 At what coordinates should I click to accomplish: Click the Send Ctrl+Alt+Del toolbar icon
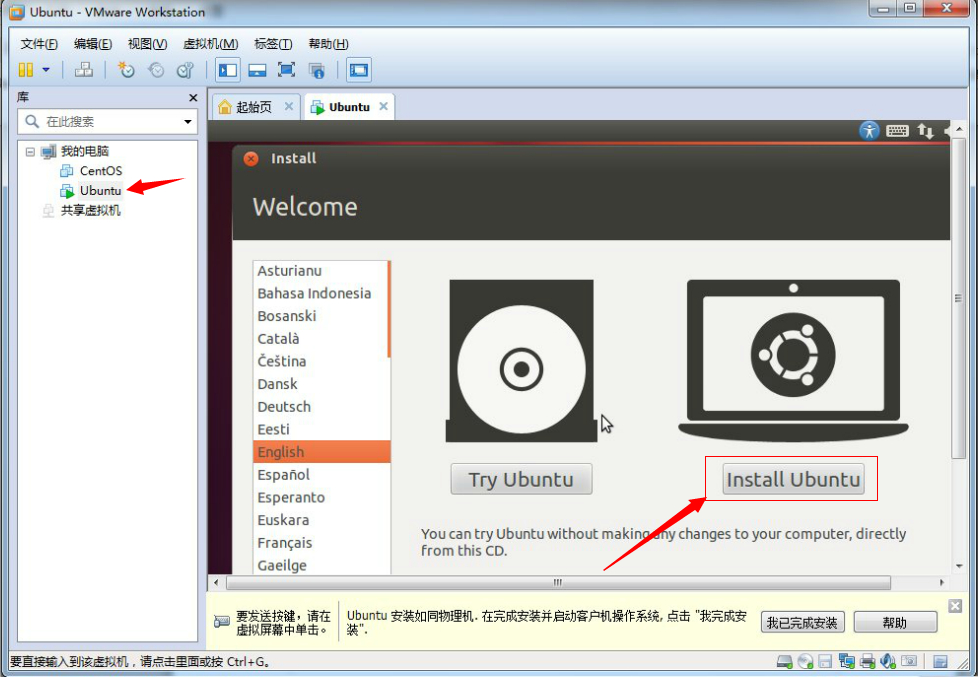pos(84,70)
